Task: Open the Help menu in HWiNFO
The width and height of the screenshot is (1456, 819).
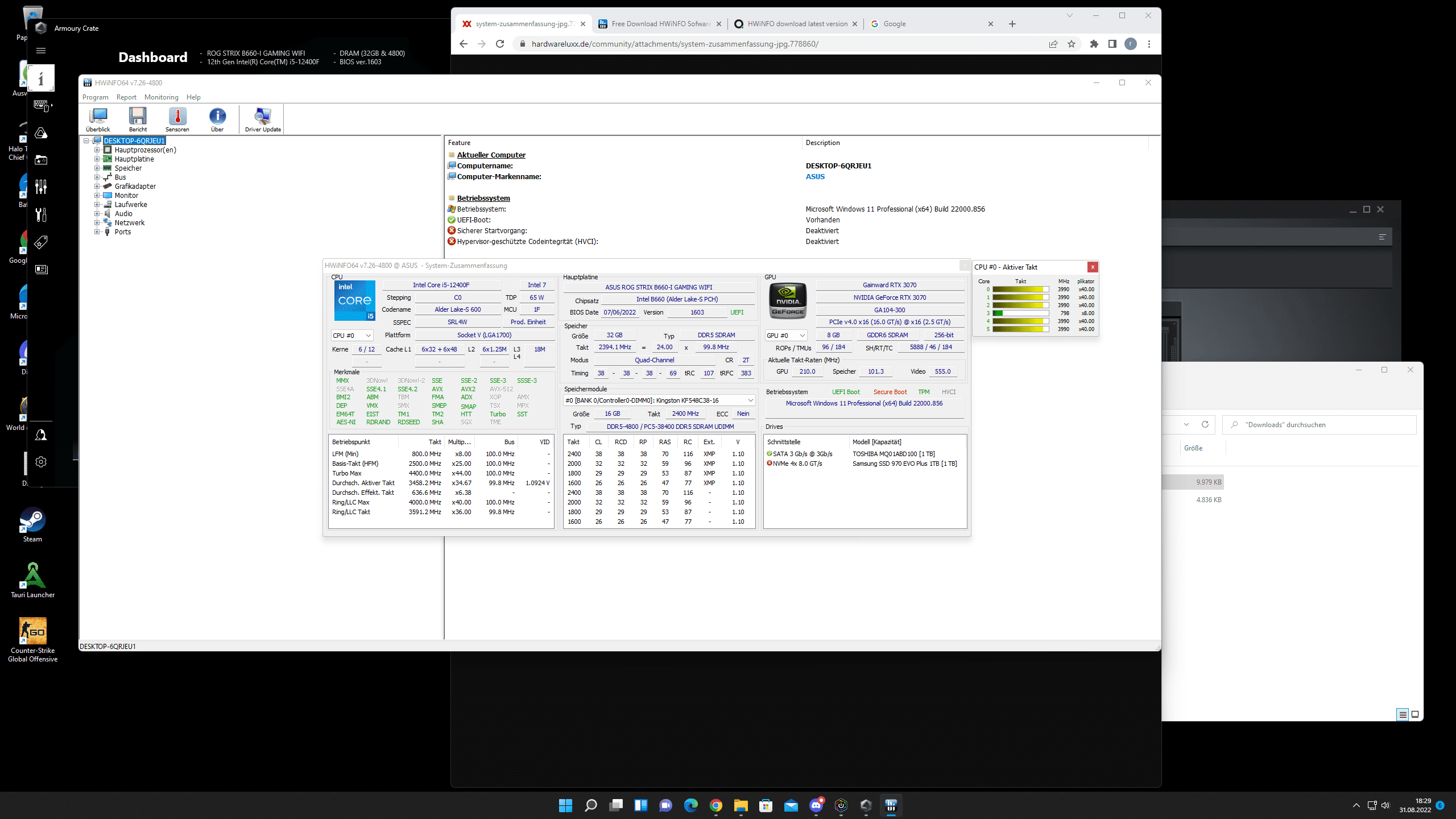Action: 193,97
